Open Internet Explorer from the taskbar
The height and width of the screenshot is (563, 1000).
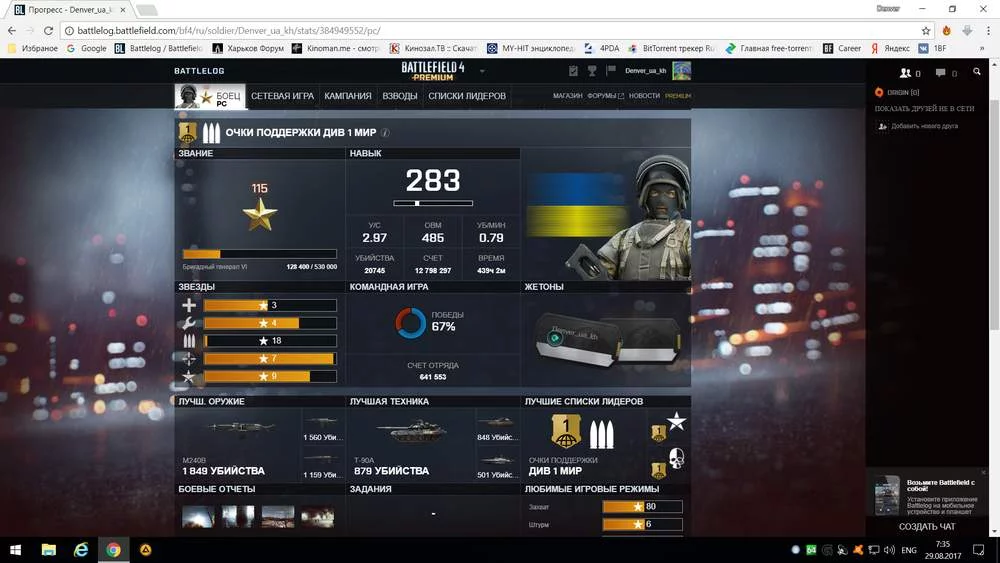(81, 550)
